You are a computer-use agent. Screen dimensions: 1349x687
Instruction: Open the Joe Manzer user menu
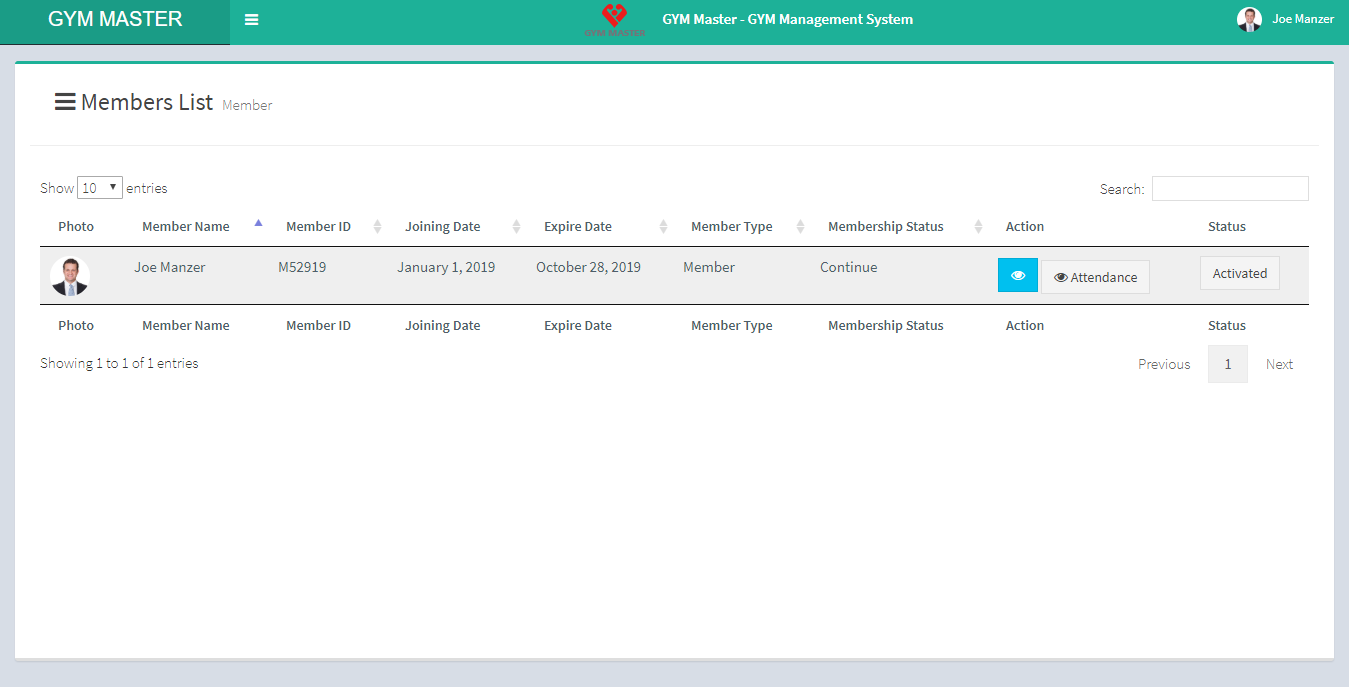1302,19
